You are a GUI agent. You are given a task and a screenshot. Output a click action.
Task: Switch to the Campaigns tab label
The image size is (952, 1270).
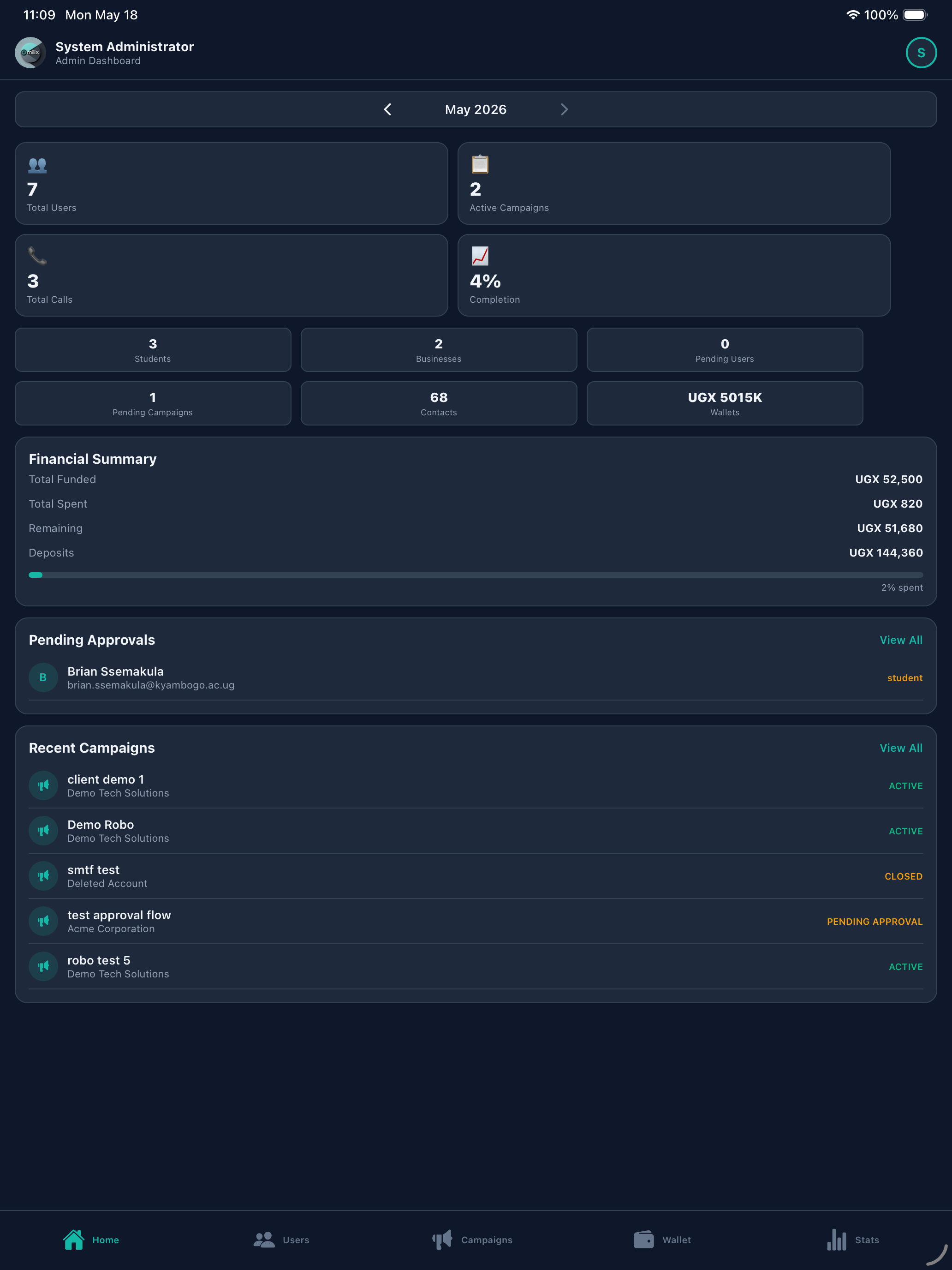tap(487, 1240)
